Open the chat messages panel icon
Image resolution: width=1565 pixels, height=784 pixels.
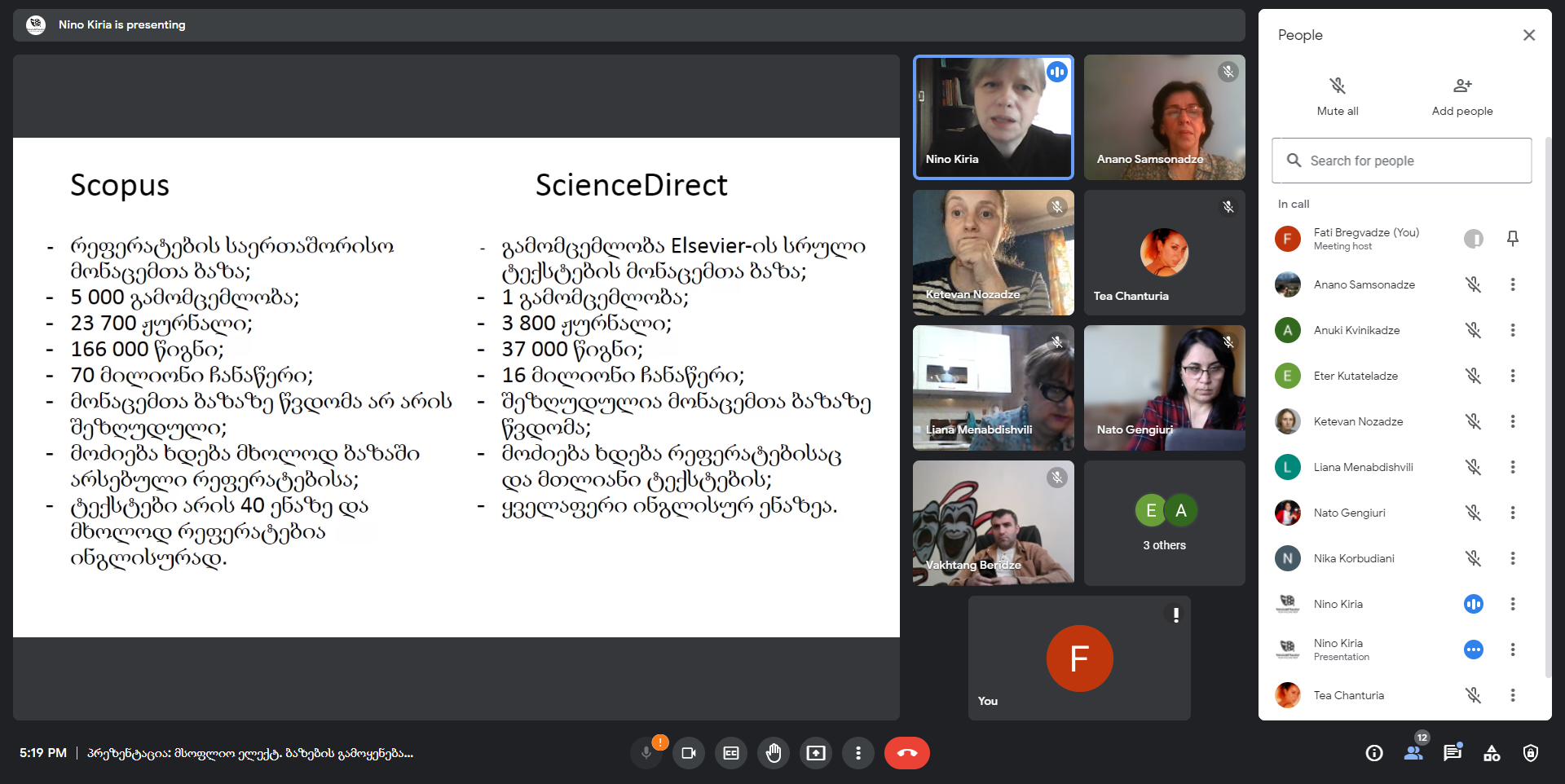[x=1453, y=753]
